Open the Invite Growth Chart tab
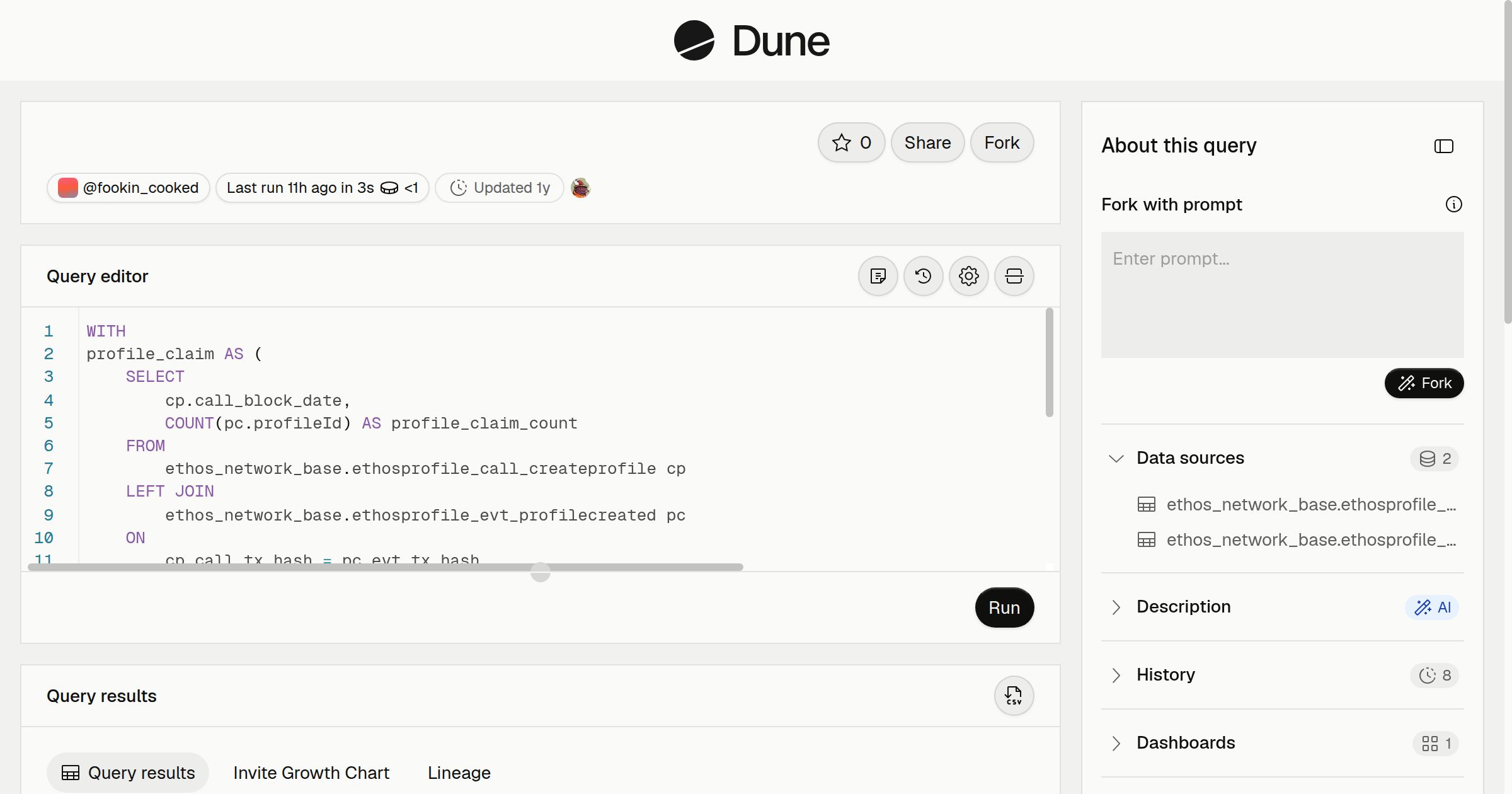Image resolution: width=1512 pixels, height=794 pixels. pos(311,773)
